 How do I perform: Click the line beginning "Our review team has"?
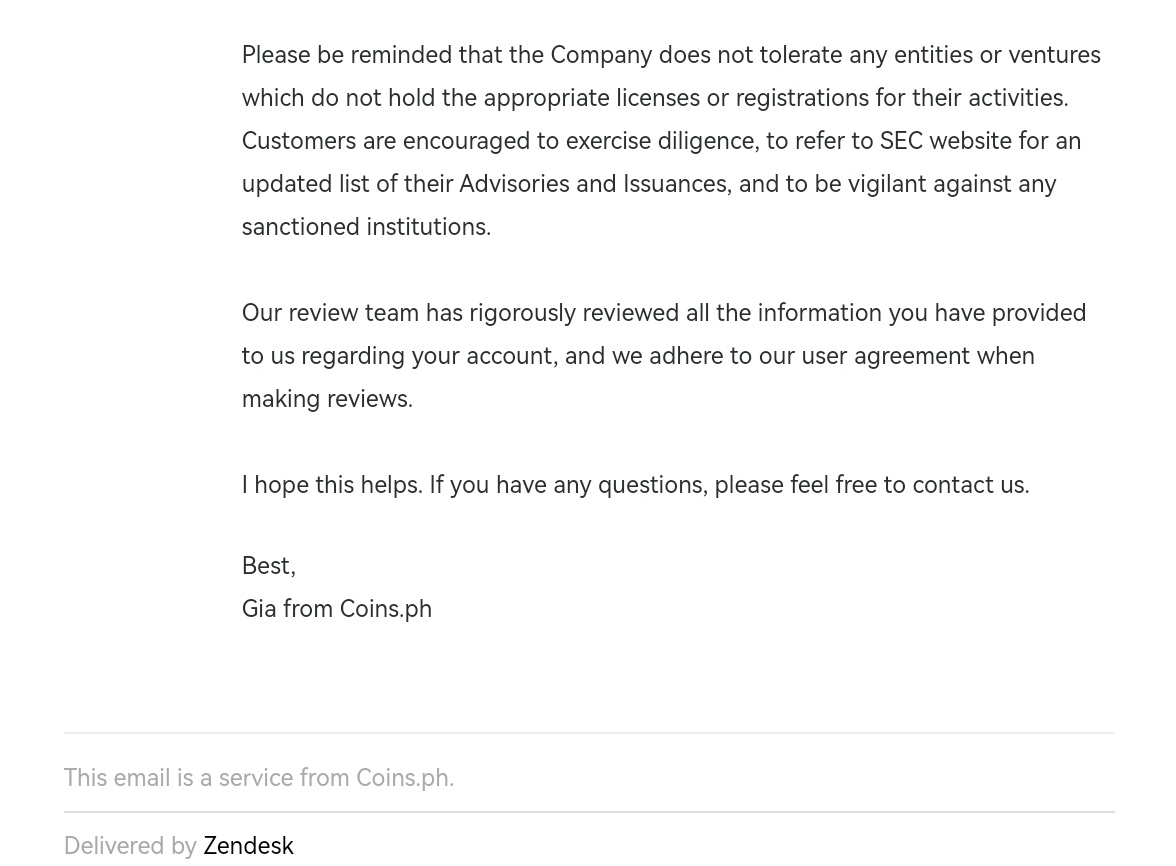coord(663,313)
